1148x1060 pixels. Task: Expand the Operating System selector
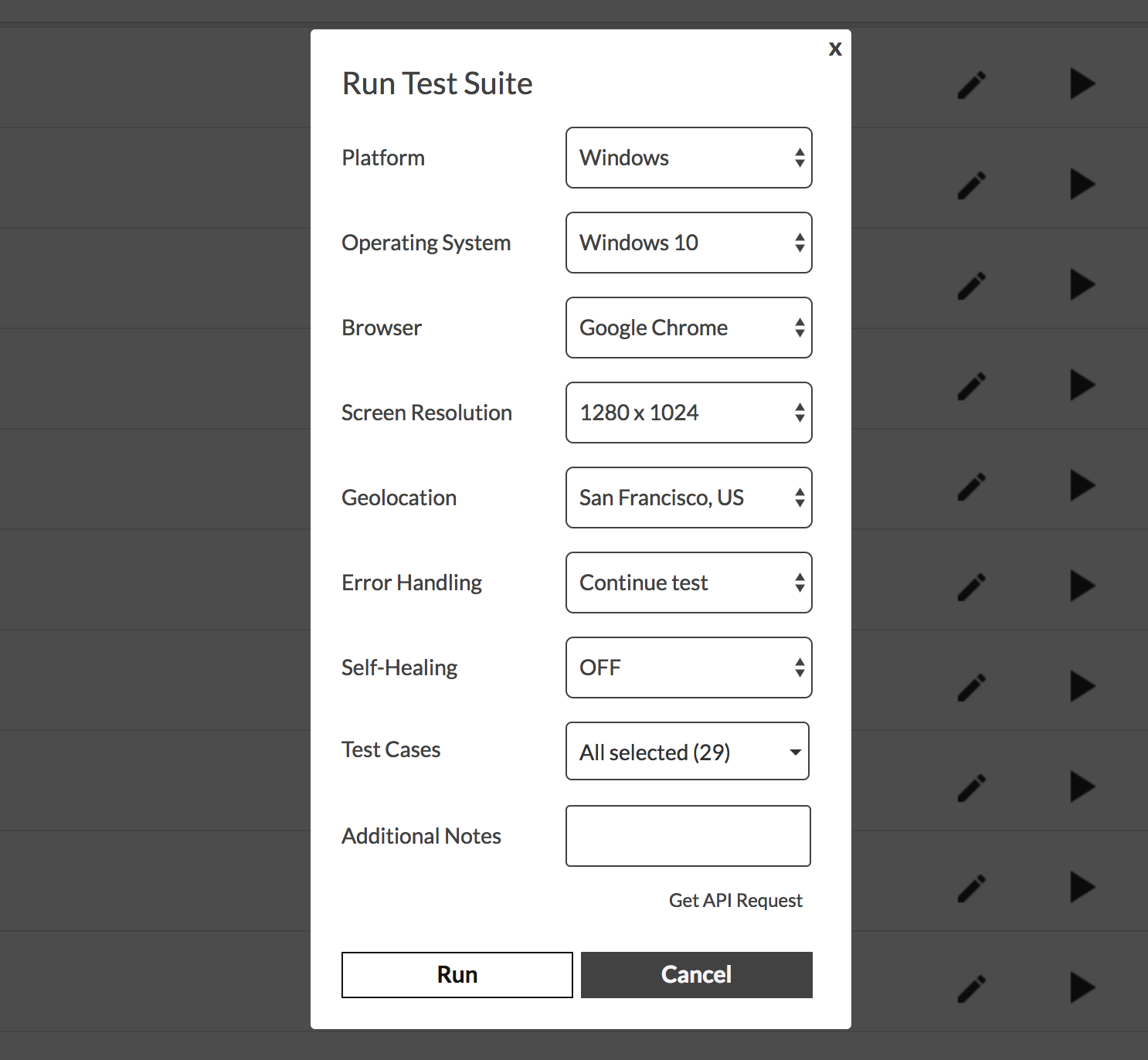688,243
